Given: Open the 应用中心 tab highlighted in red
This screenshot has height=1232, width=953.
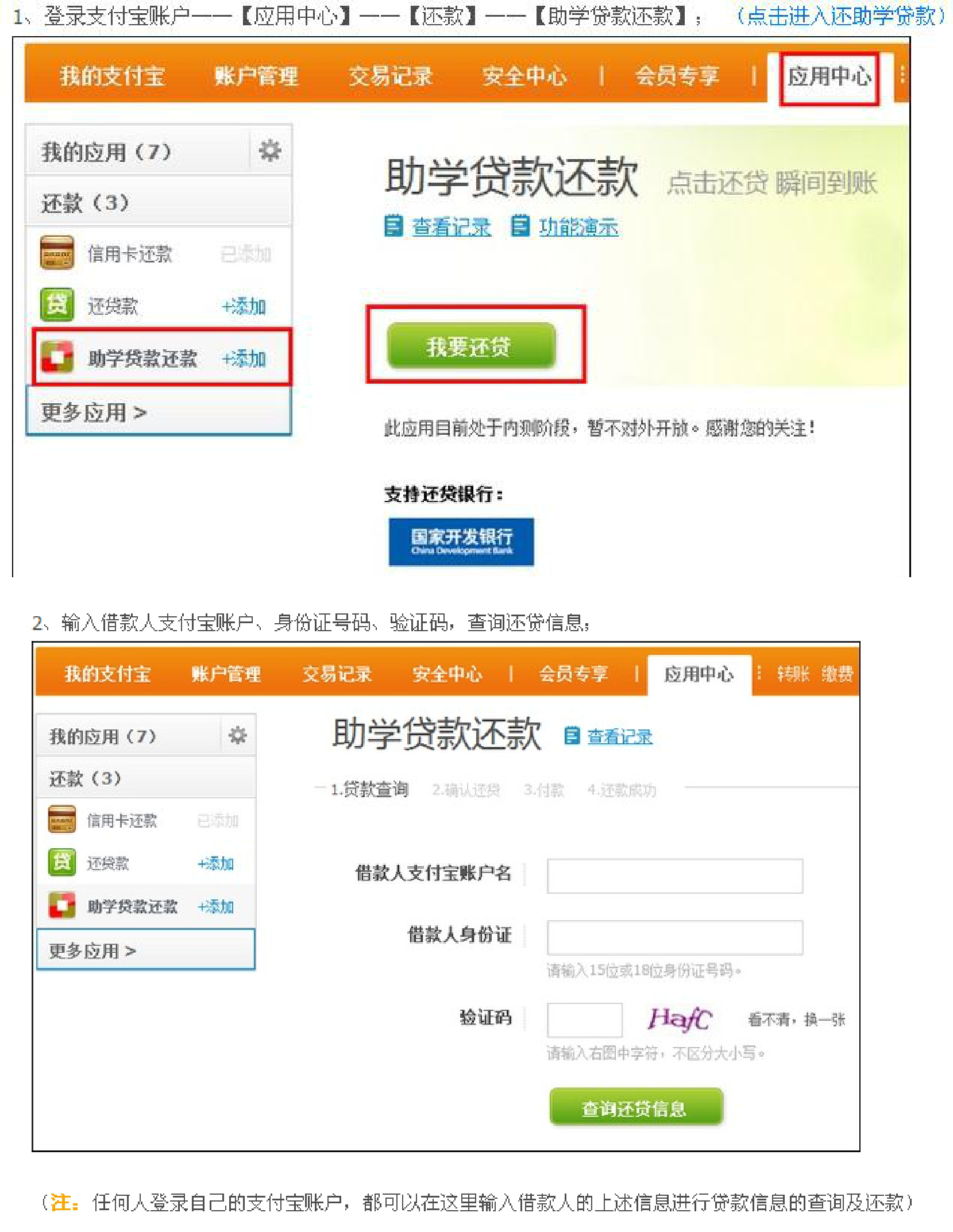Looking at the screenshot, I should click(829, 77).
